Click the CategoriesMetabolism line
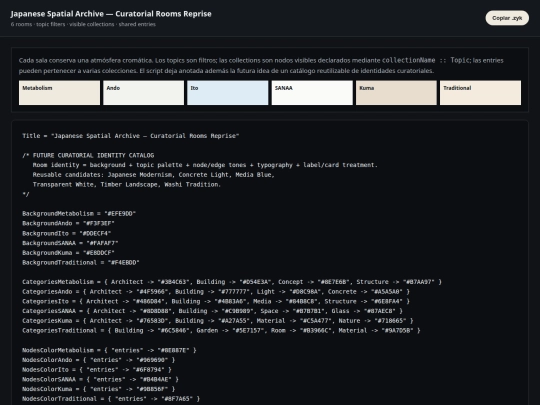 232,282
